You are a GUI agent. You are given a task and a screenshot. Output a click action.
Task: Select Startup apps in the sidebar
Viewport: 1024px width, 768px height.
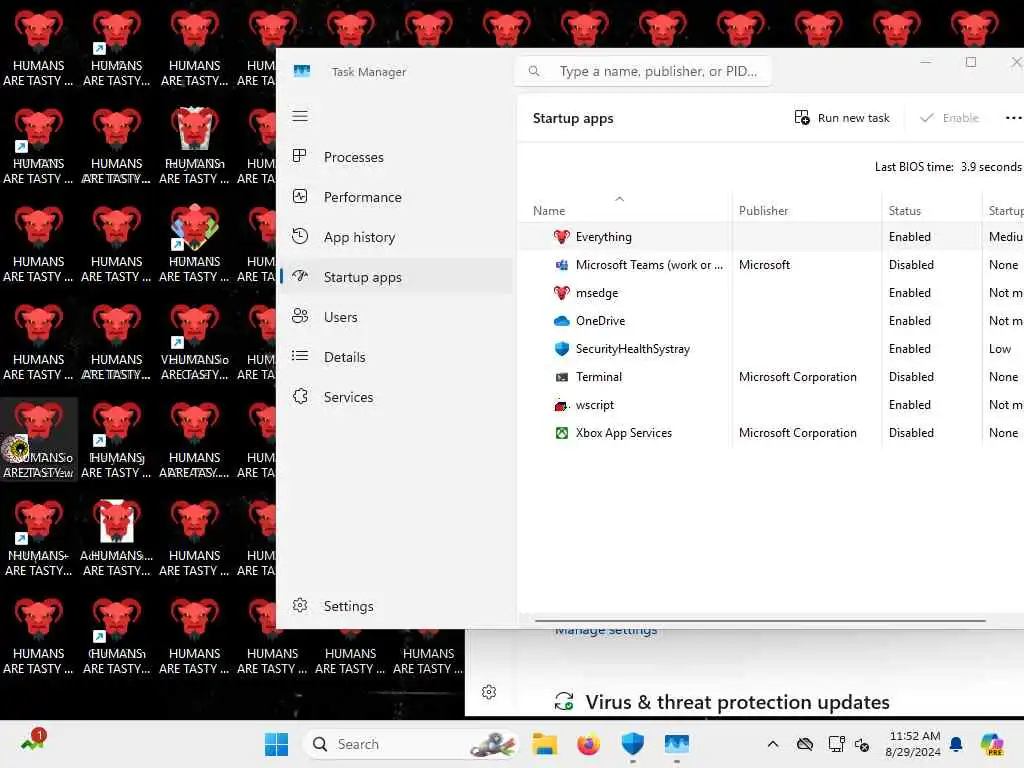[396, 277]
